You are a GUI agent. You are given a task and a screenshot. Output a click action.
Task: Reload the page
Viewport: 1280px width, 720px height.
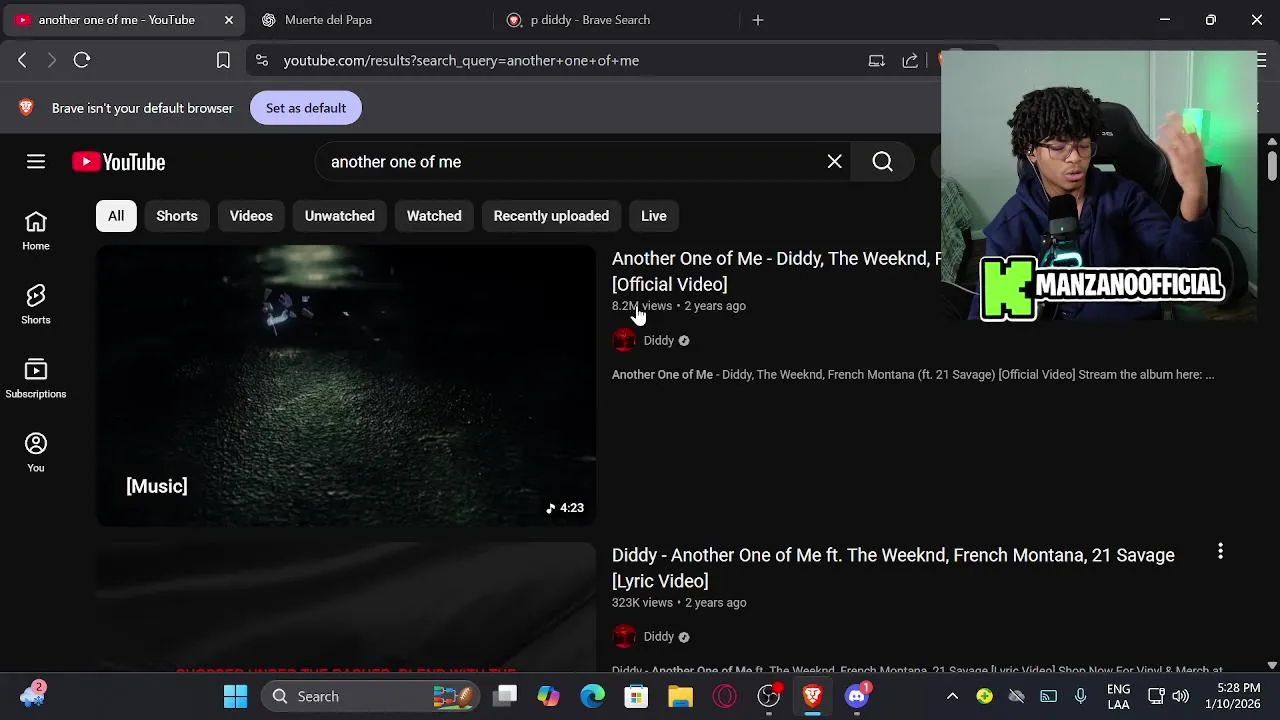pyautogui.click(x=82, y=60)
